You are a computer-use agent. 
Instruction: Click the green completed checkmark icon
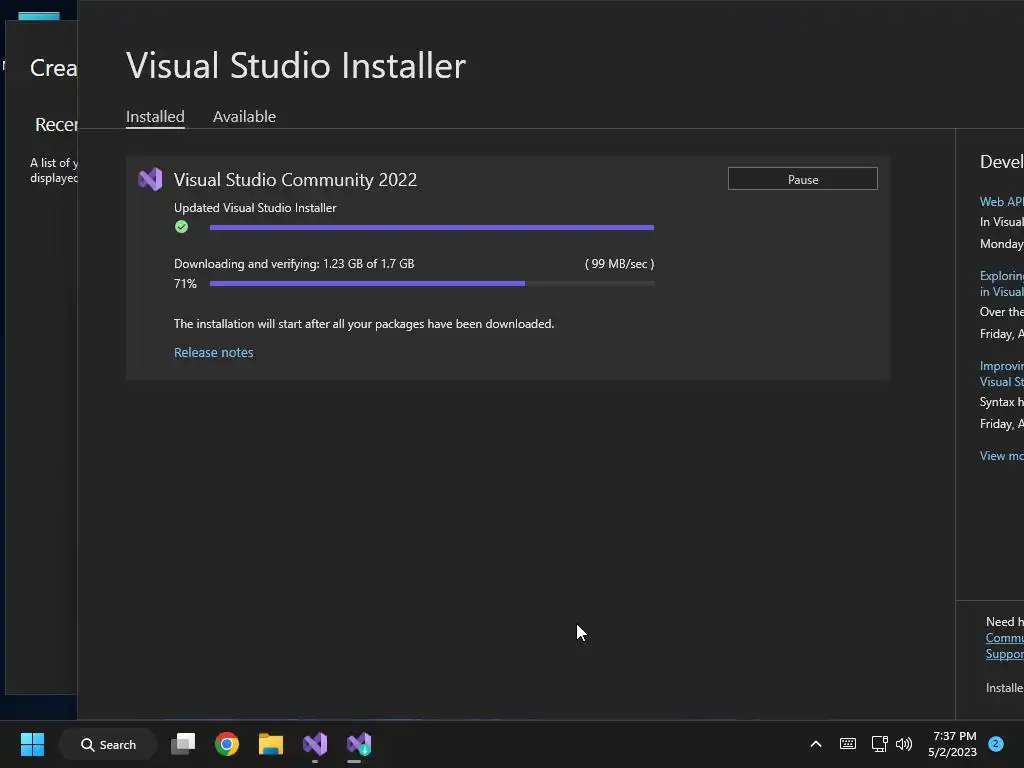pyautogui.click(x=182, y=227)
